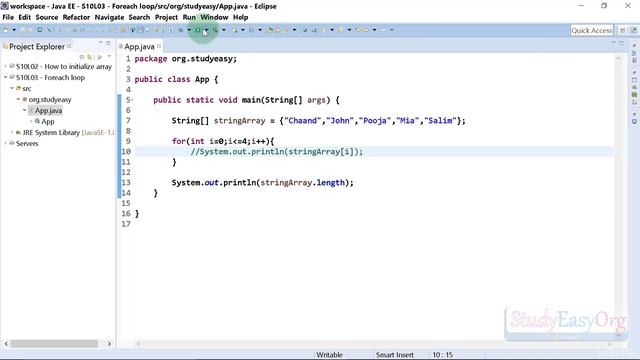Screen dimensions: 640x360
Task: Click the Smart Insert status bar entry
Action: pyautogui.click(x=395, y=355)
